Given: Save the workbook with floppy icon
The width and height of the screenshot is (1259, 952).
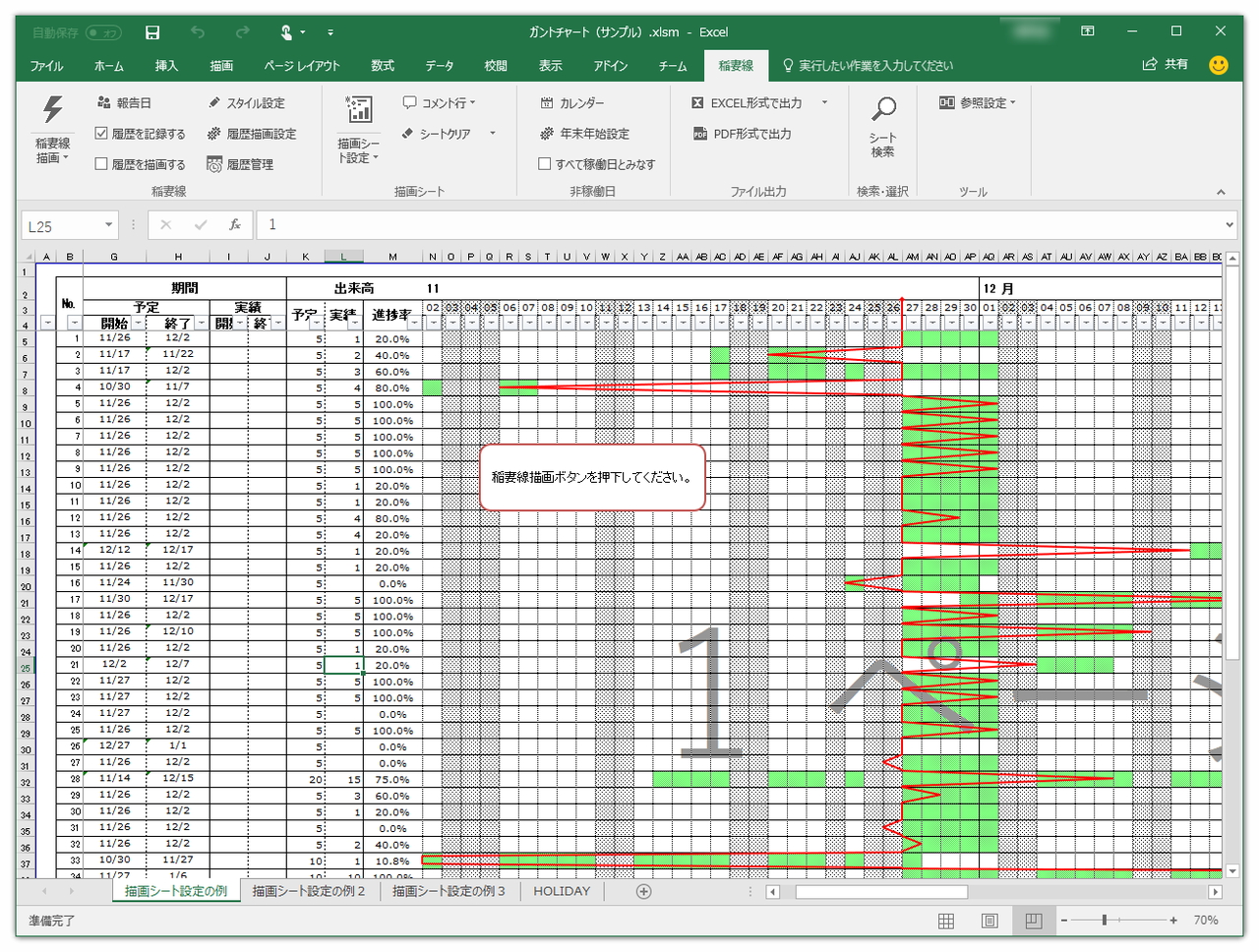Looking at the screenshot, I should pos(152,32).
